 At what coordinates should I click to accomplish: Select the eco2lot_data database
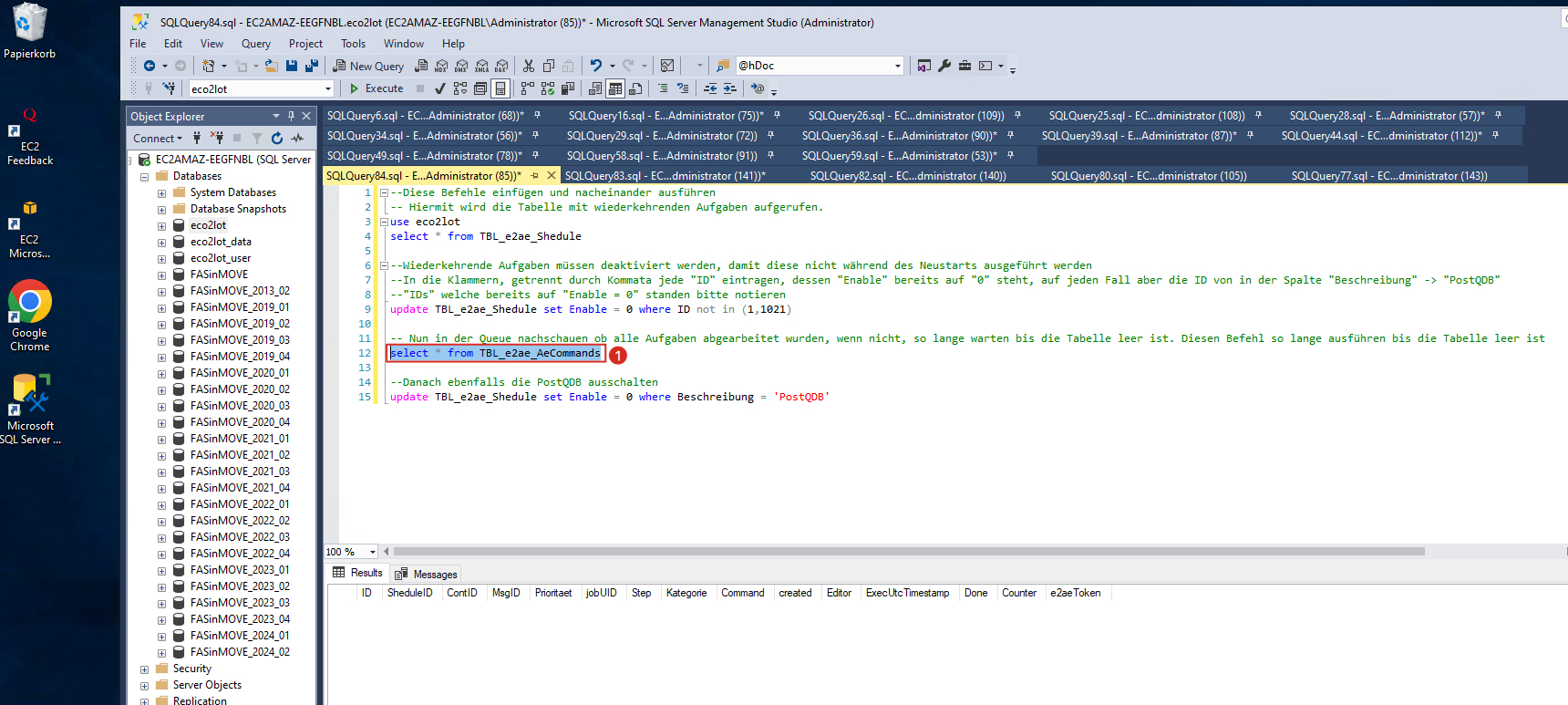click(x=221, y=243)
